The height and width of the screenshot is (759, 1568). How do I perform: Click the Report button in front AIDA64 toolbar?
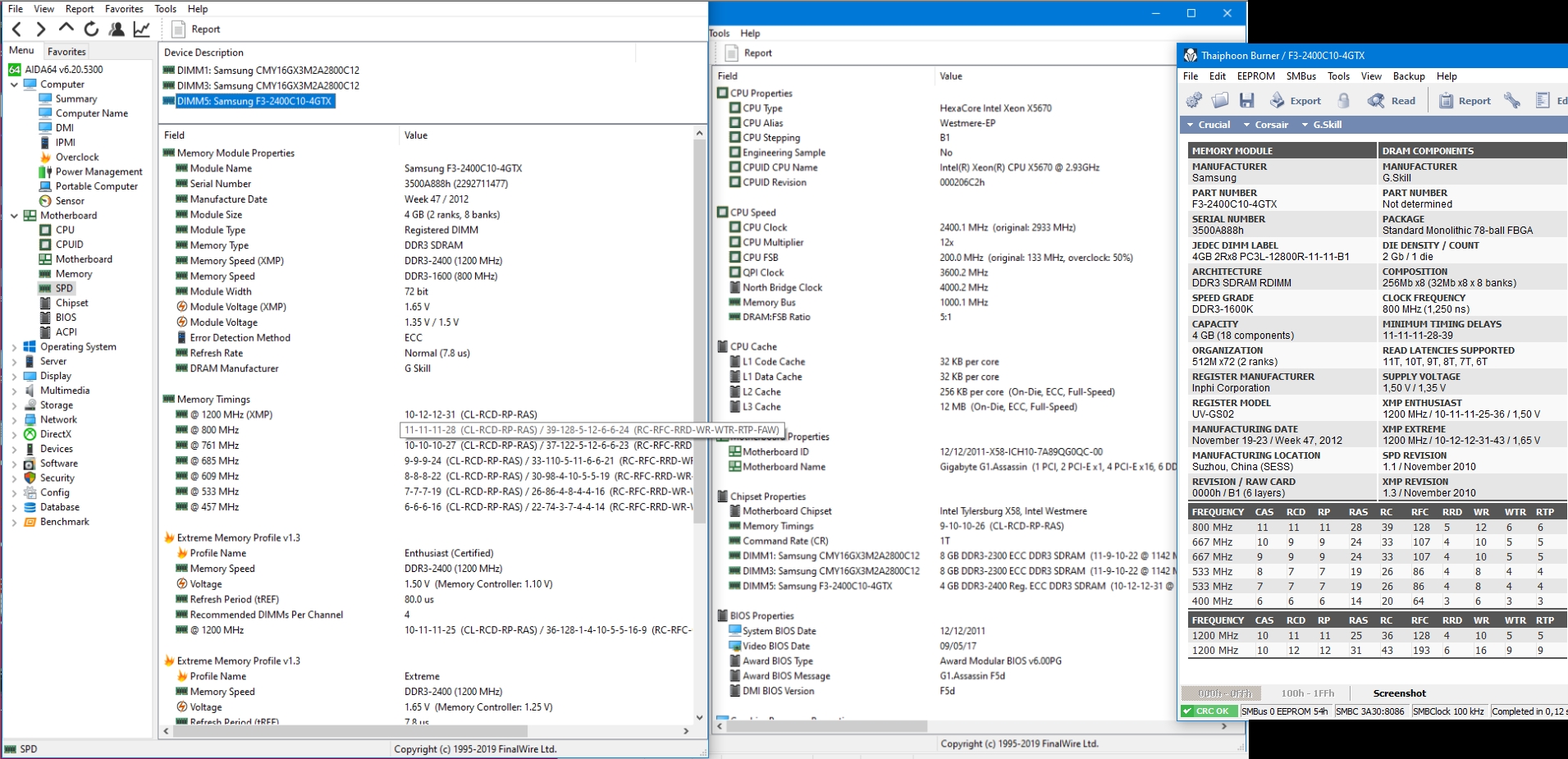tap(197, 30)
